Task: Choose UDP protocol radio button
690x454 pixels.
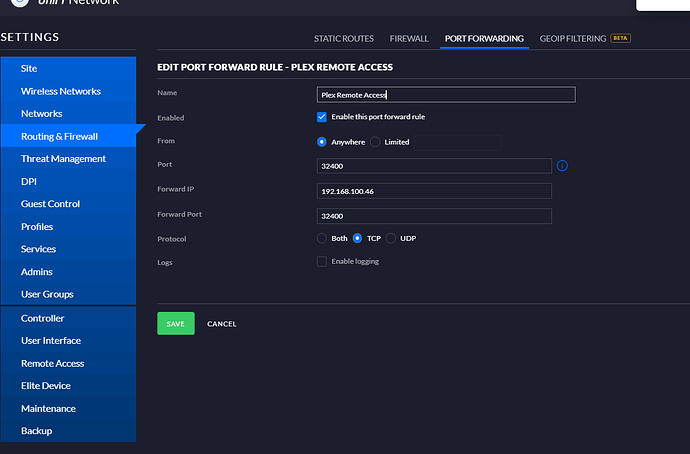Action: [391, 238]
